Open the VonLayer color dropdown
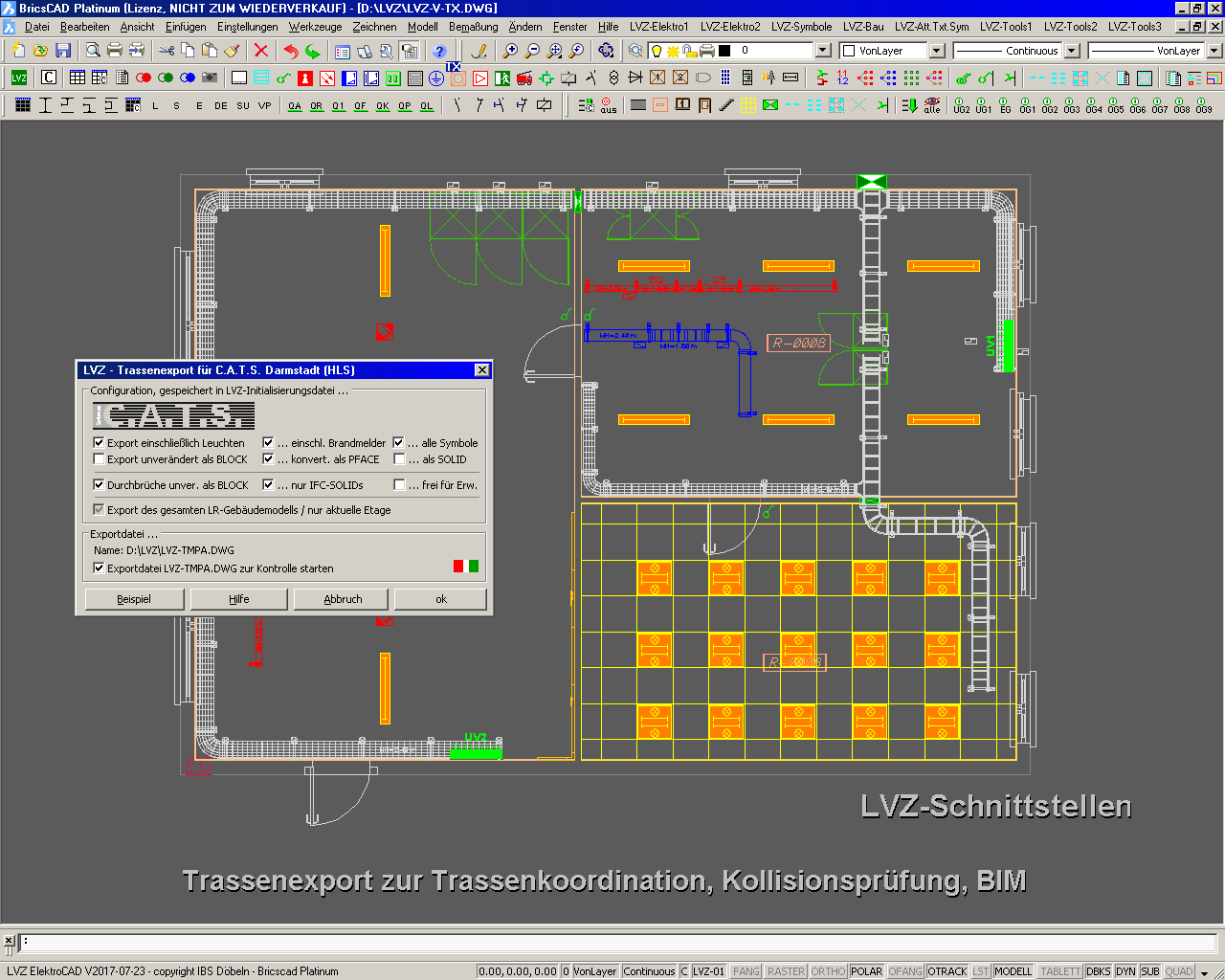Image resolution: width=1225 pixels, height=980 pixels. point(938,51)
